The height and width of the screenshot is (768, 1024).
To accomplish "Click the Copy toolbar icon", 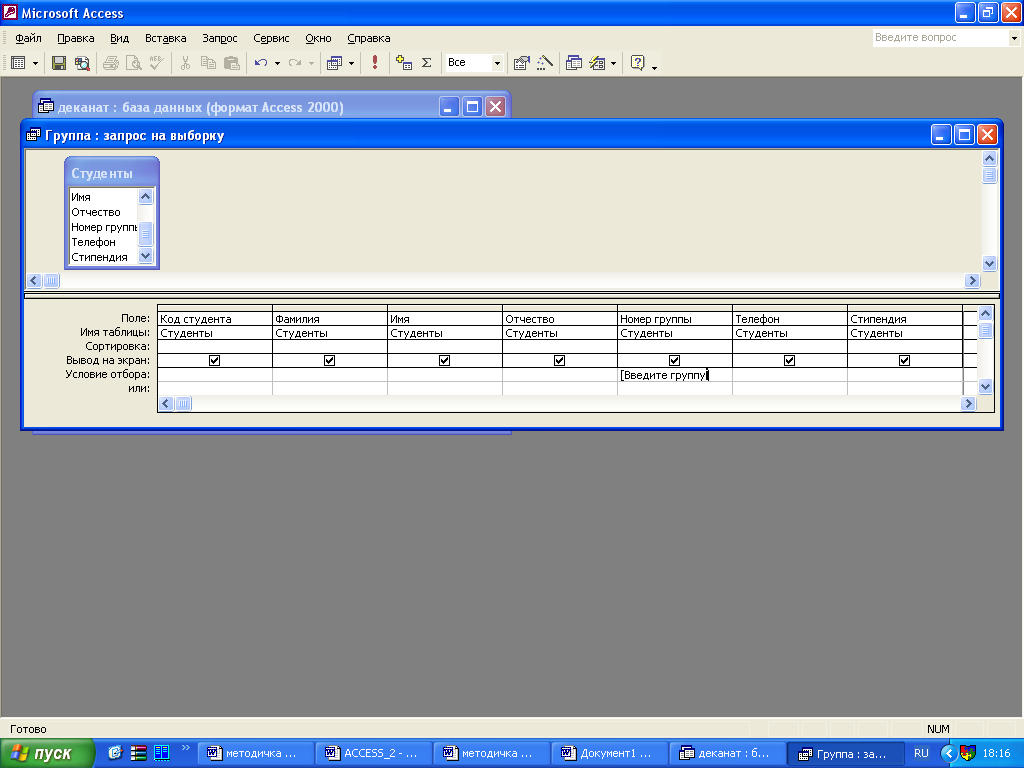I will coord(208,63).
